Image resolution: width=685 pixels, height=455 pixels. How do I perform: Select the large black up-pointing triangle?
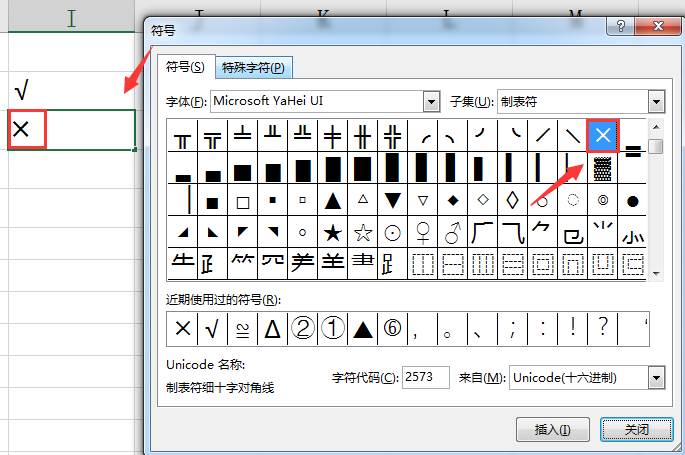tap(332, 200)
